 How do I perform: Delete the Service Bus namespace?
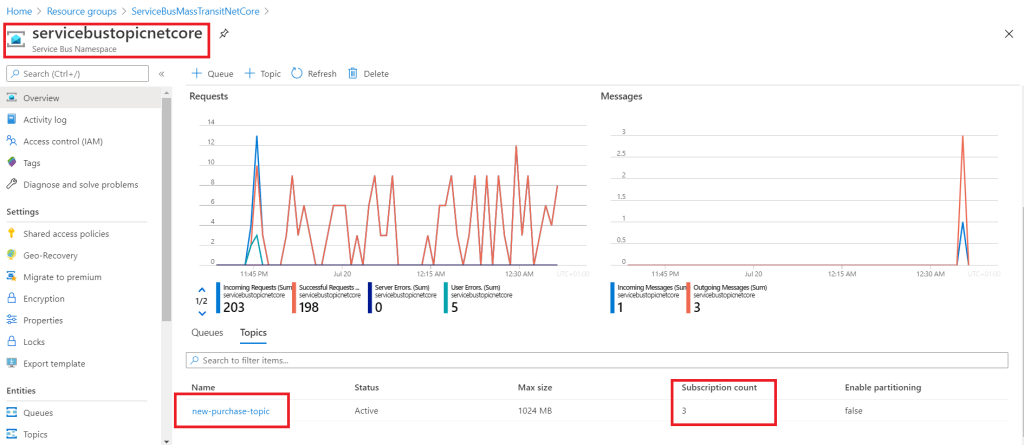(x=368, y=74)
